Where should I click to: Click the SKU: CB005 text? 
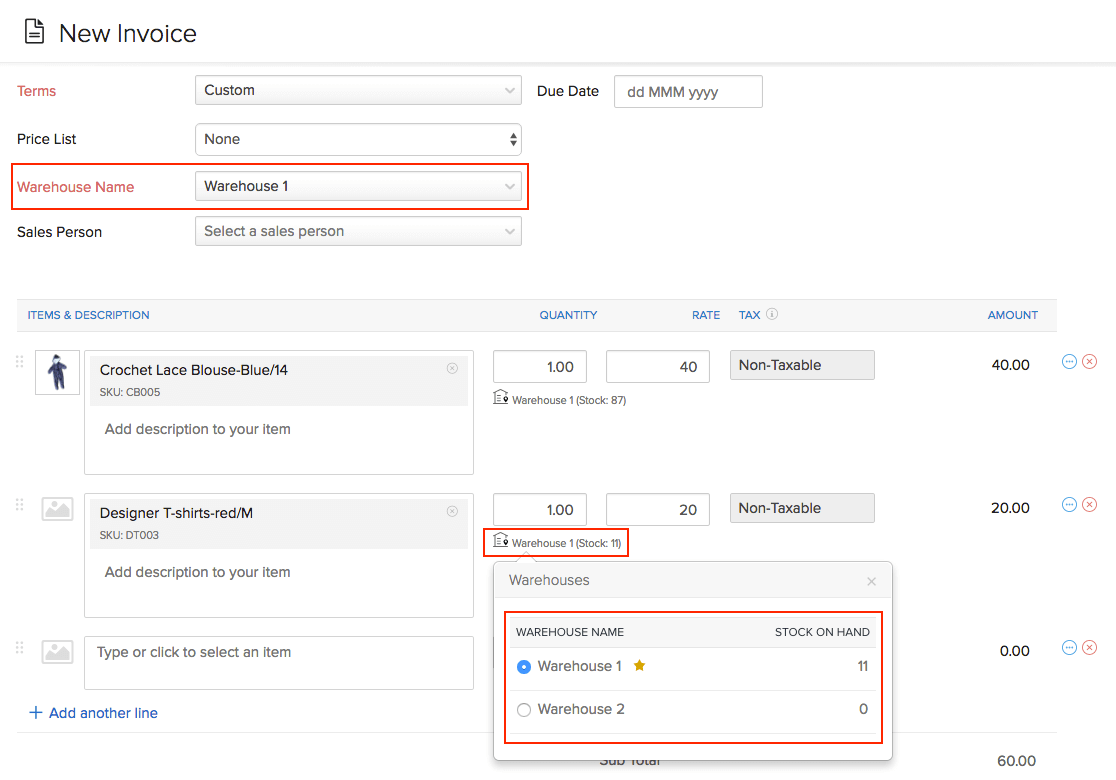click(130, 392)
